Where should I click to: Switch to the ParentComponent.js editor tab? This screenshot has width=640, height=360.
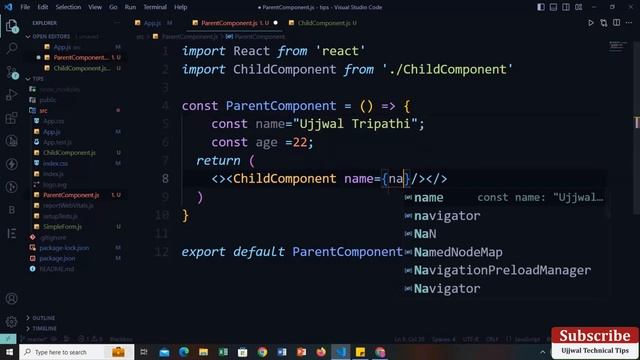point(235,23)
